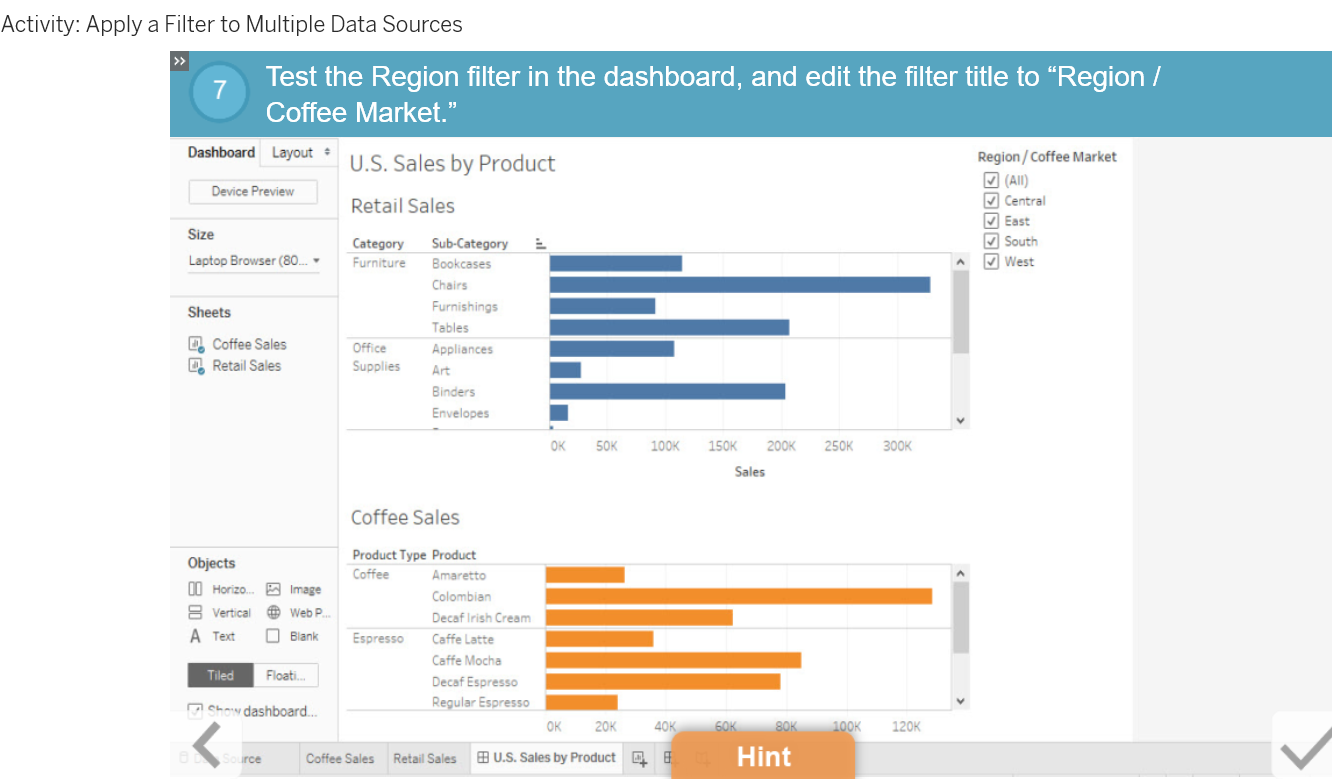This screenshot has width=1332, height=780.
Task: Toggle the (All) region checkbox
Action: point(992,180)
